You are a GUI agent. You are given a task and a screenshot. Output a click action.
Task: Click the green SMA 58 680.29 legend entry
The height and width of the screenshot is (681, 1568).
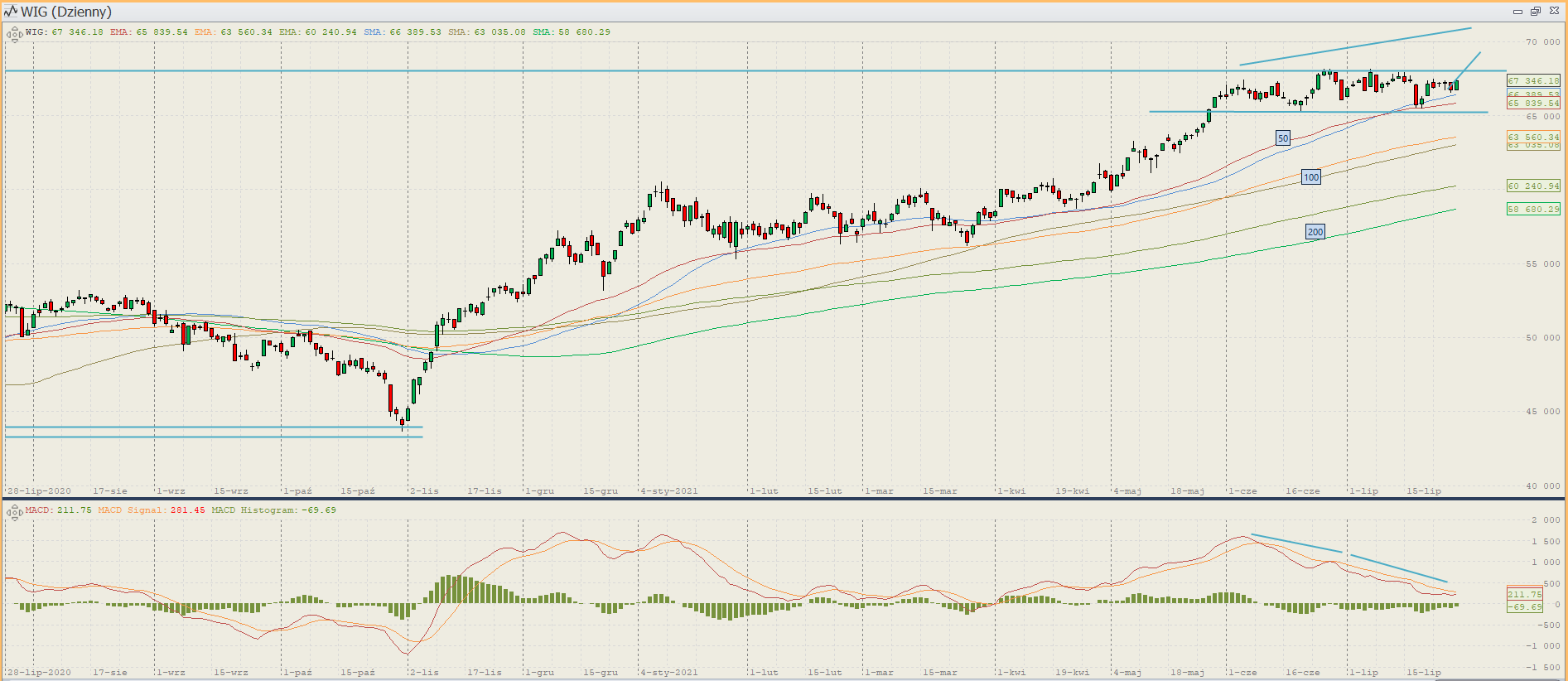572,32
